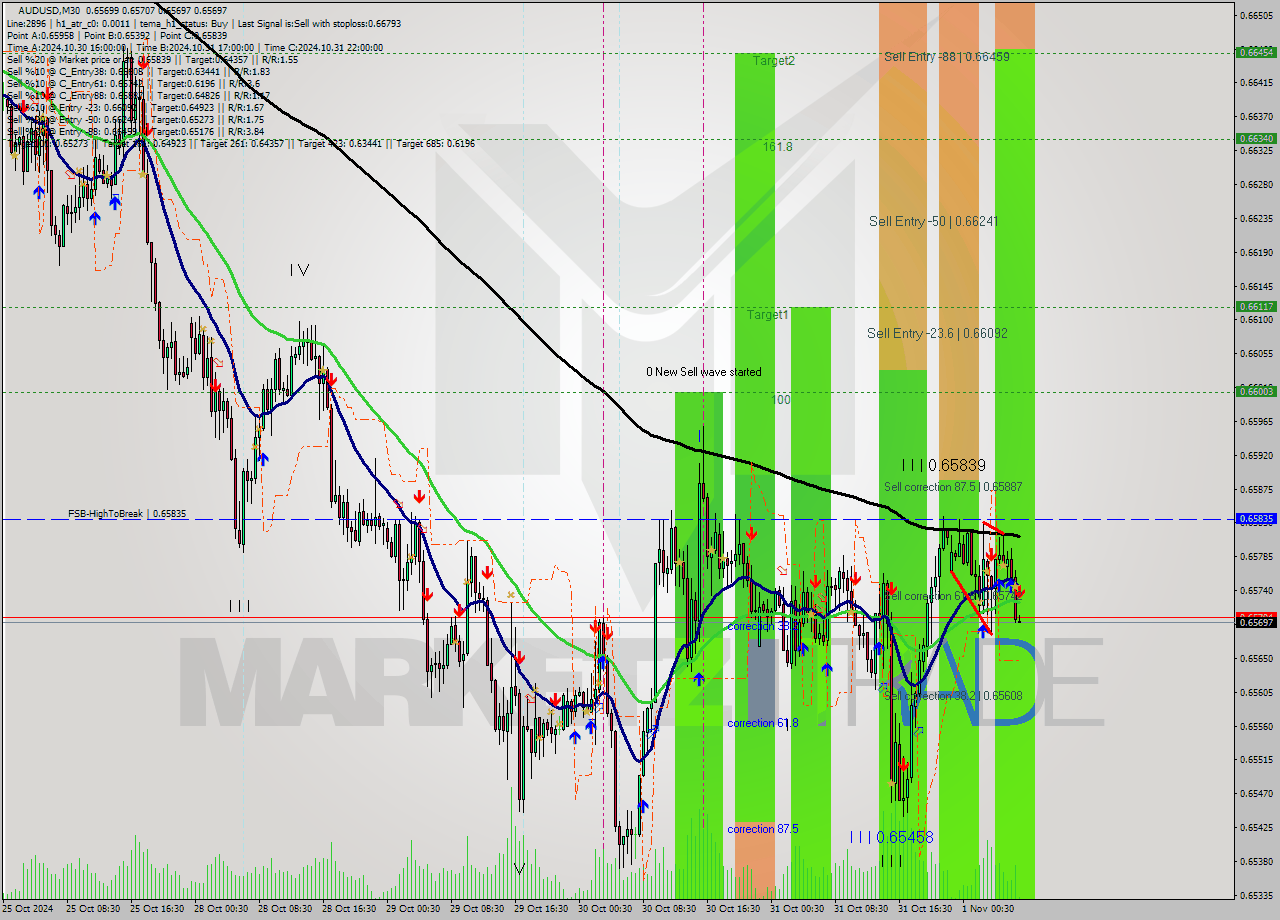Click the green 0.66003 price tag

[x=1256, y=391]
